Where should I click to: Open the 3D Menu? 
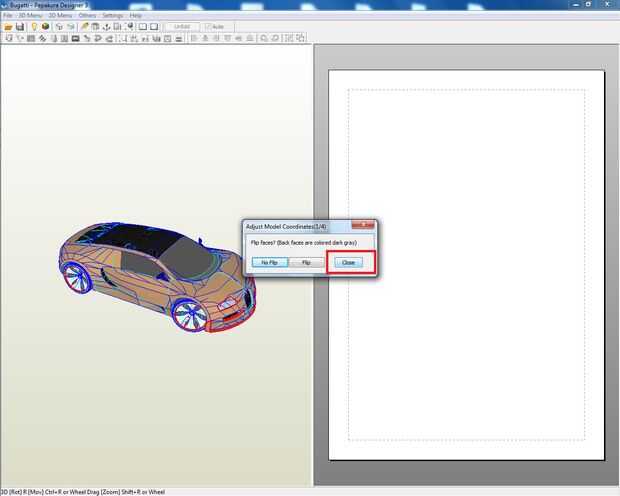pos(28,15)
